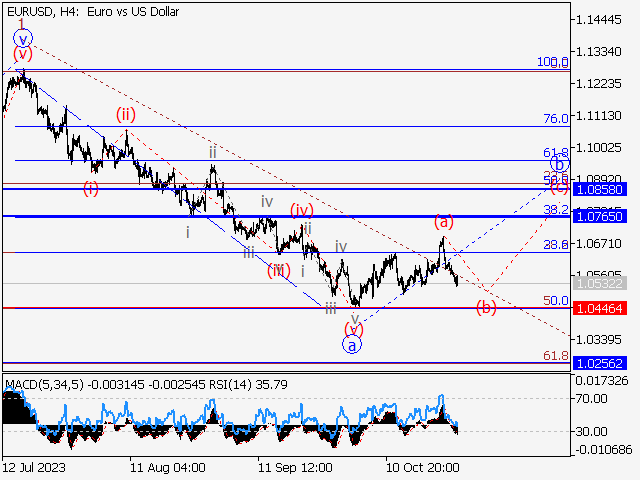Click the '12 Jul 2023' date label

tap(34, 467)
